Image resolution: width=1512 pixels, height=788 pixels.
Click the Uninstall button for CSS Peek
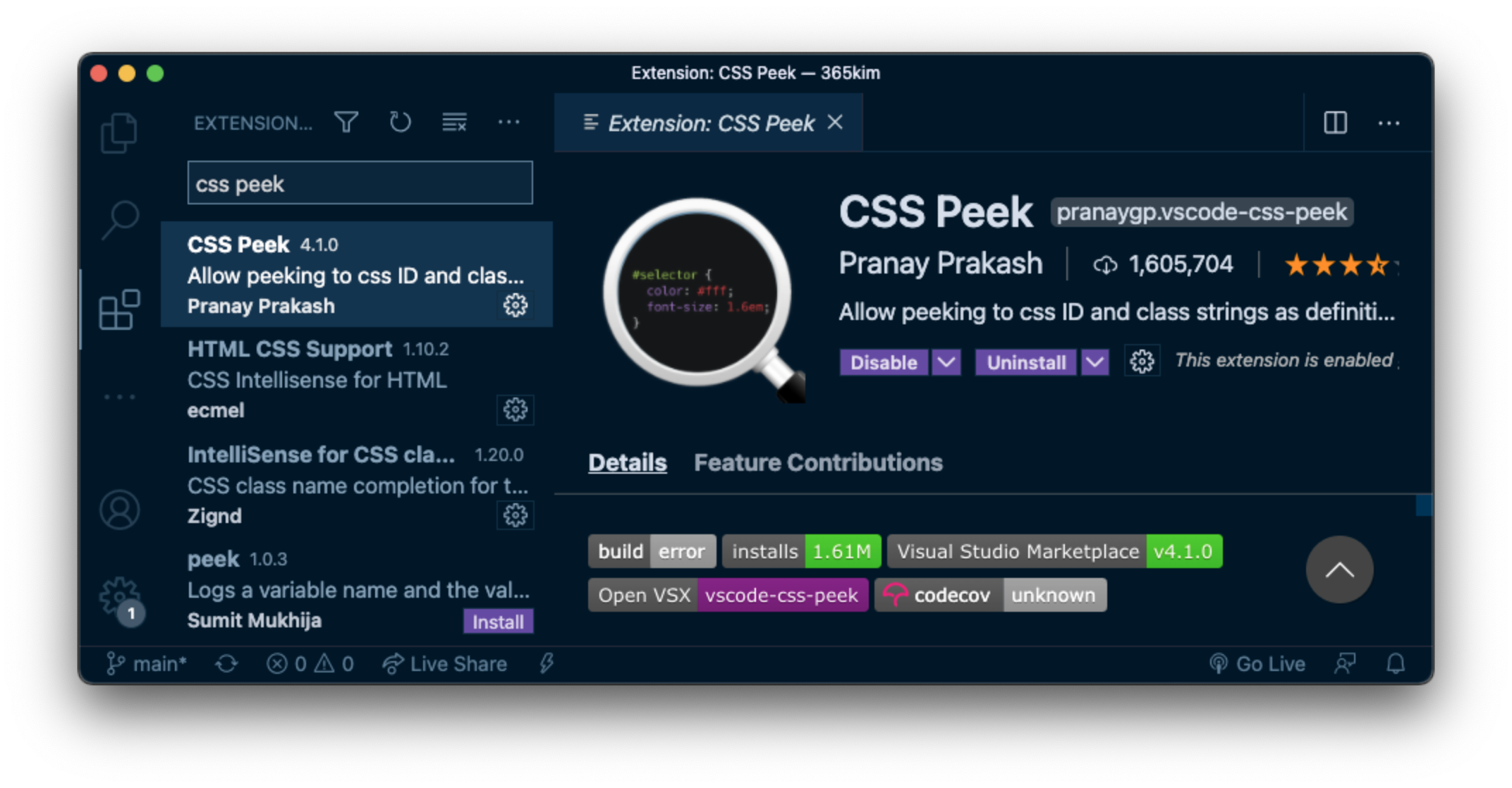click(x=1025, y=362)
